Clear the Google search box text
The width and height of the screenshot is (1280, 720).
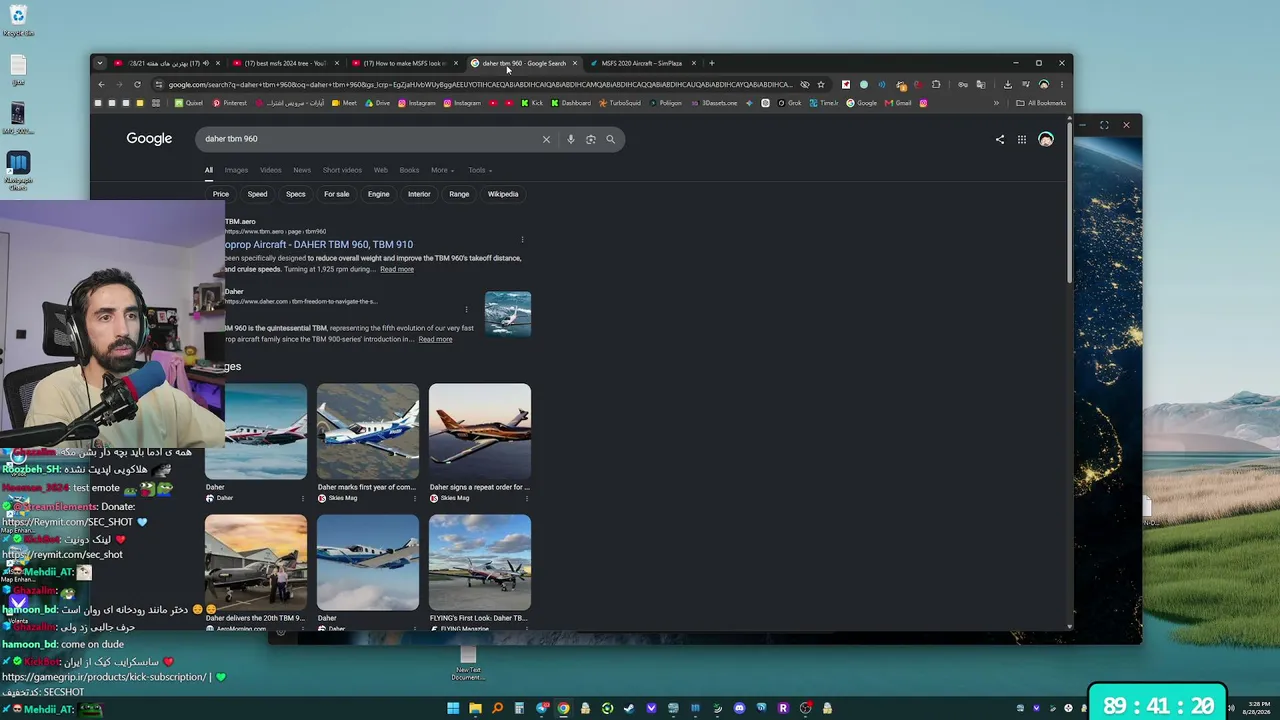[x=546, y=140]
